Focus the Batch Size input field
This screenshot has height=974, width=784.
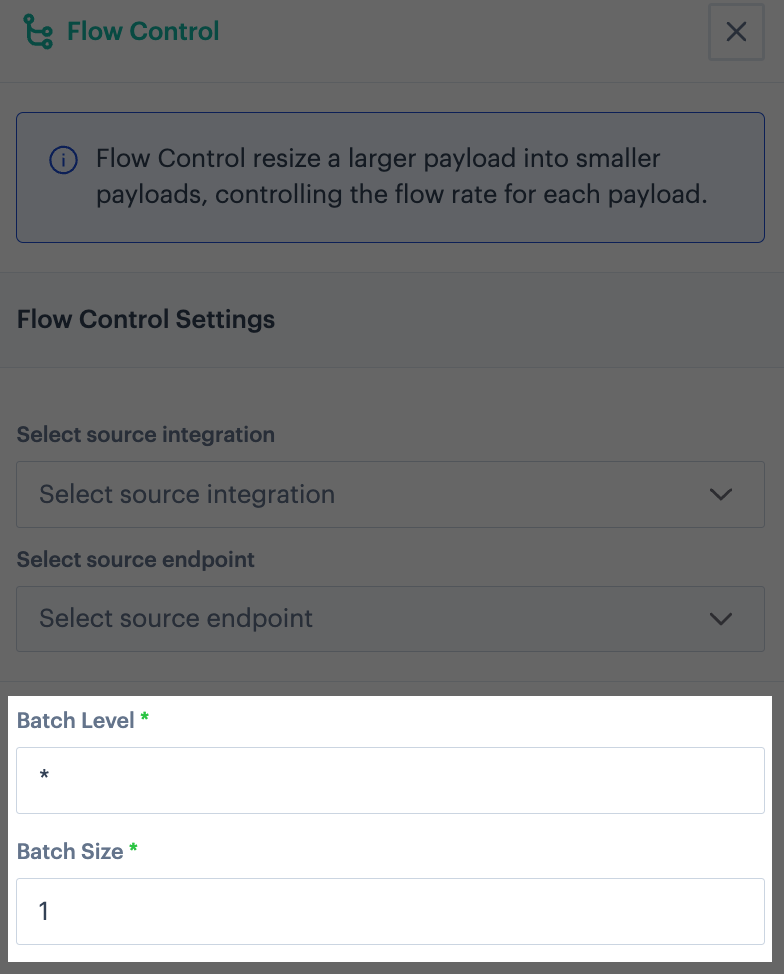(390, 911)
